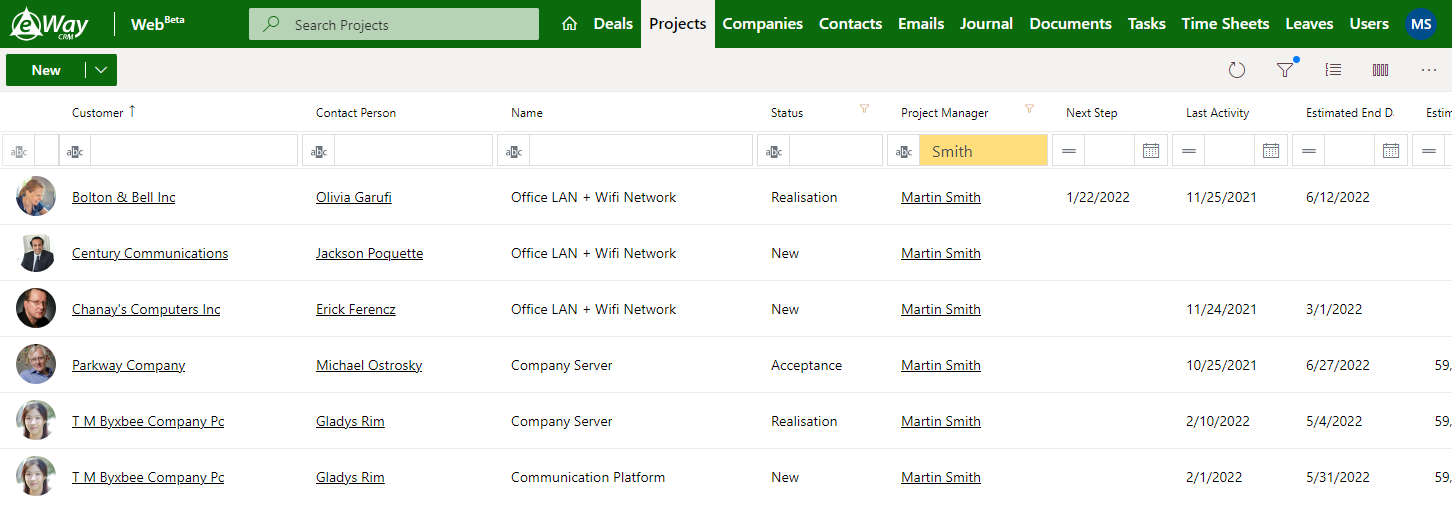Open Bolton & Bell Inc contact photo
Image resolution: width=1452 pixels, height=522 pixels.
tap(36, 196)
